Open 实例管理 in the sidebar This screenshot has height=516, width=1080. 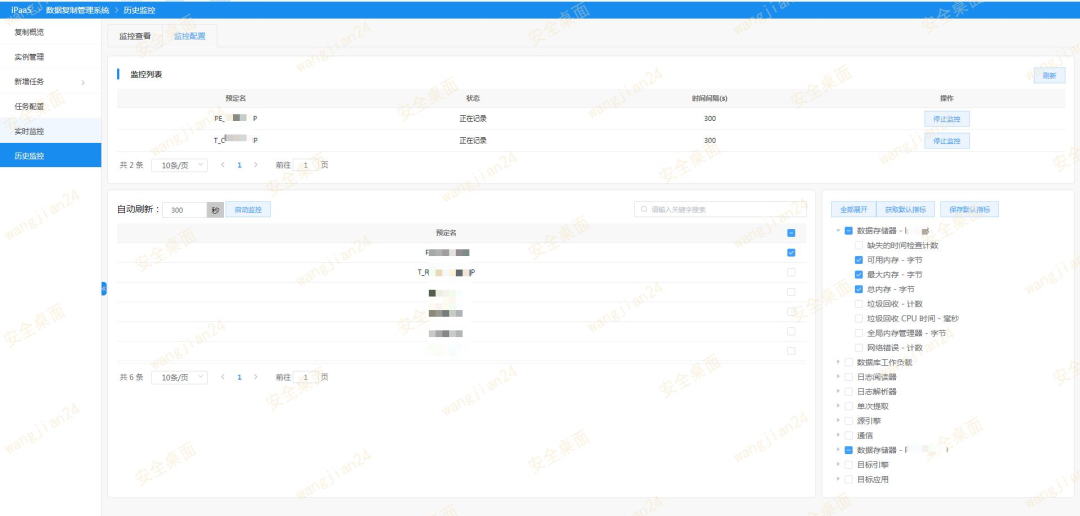[x=50, y=57]
